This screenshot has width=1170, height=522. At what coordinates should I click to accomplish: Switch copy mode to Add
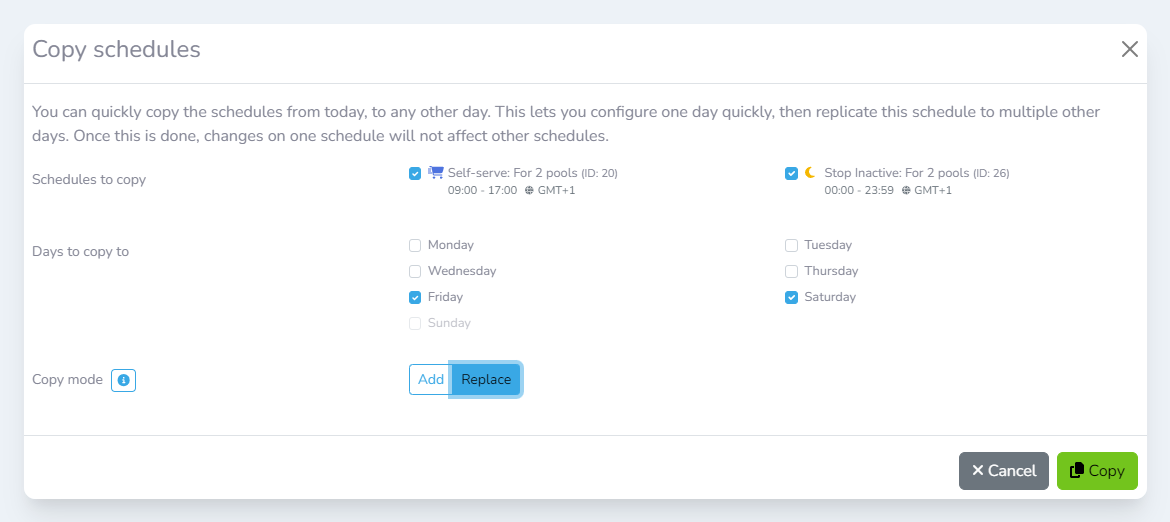430,380
